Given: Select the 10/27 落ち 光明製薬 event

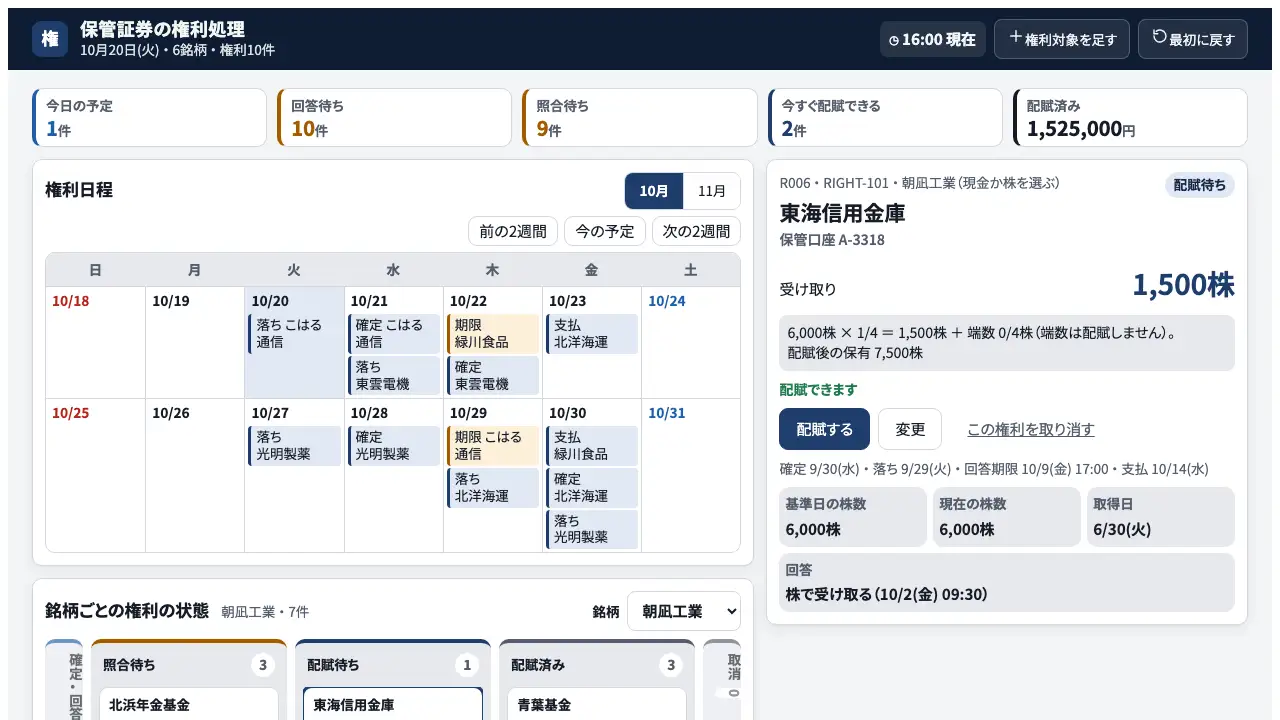Looking at the screenshot, I should 294,446.
